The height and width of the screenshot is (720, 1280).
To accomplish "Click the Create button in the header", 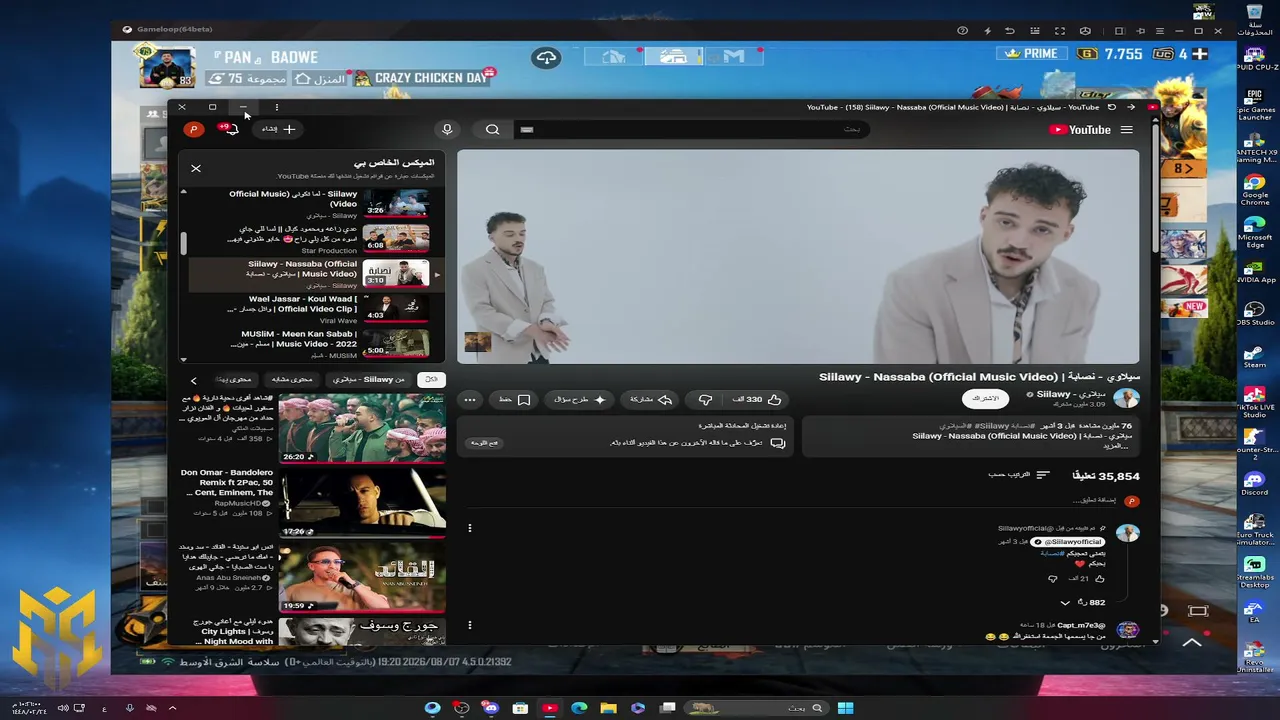I will (279, 129).
